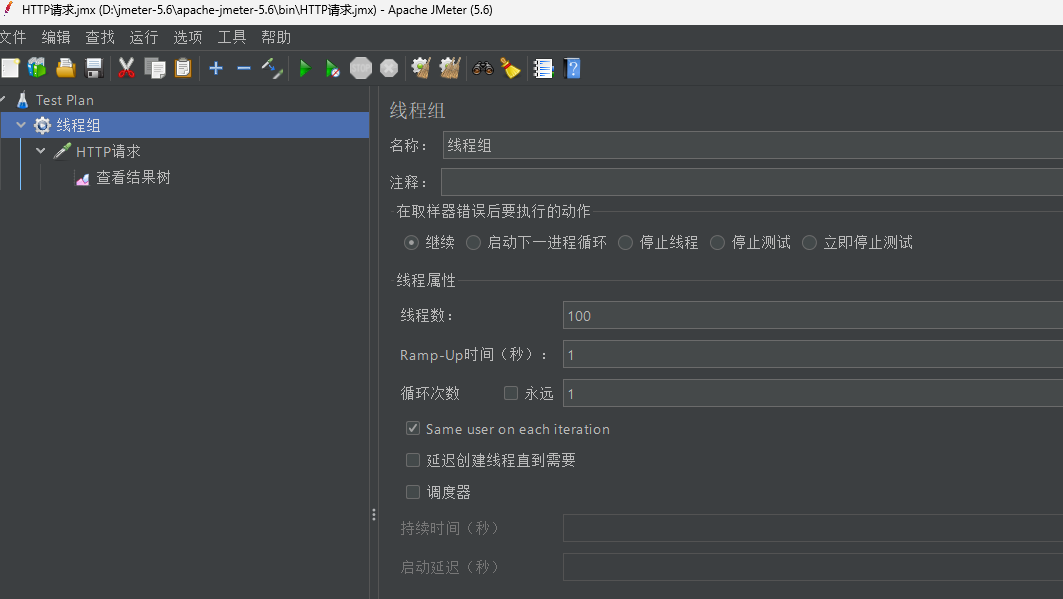This screenshot has width=1063, height=599.
Task: Click the 线程数 field showing 100
Action: tap(813, 316)
